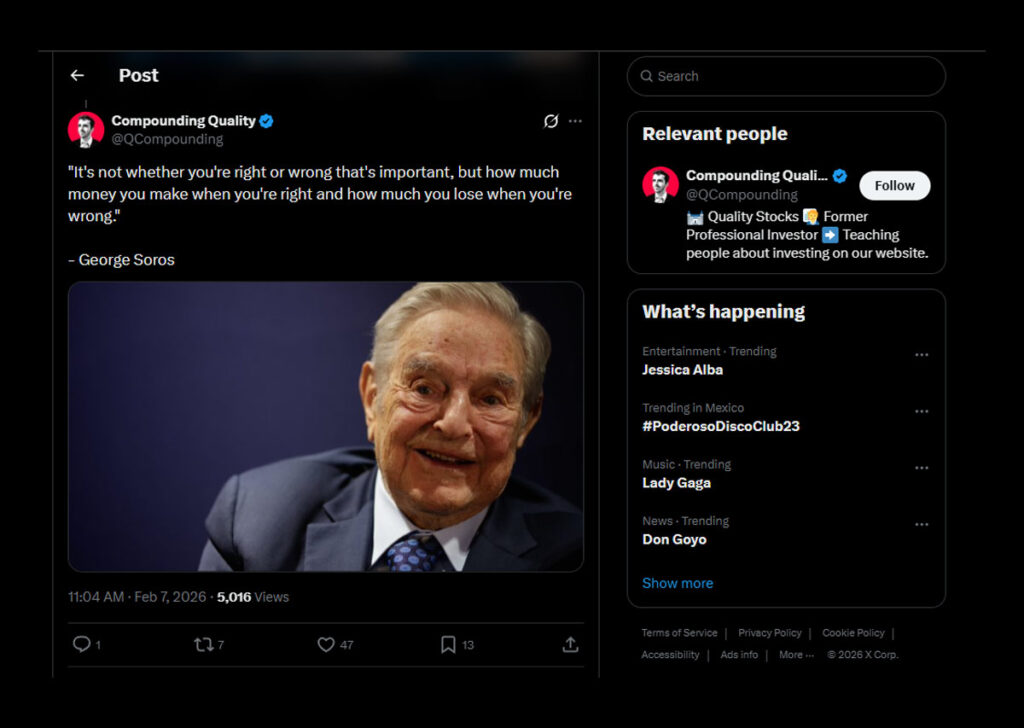
Task: Bookmark the post with the bookmark icon
Action: tap(448, 645)
